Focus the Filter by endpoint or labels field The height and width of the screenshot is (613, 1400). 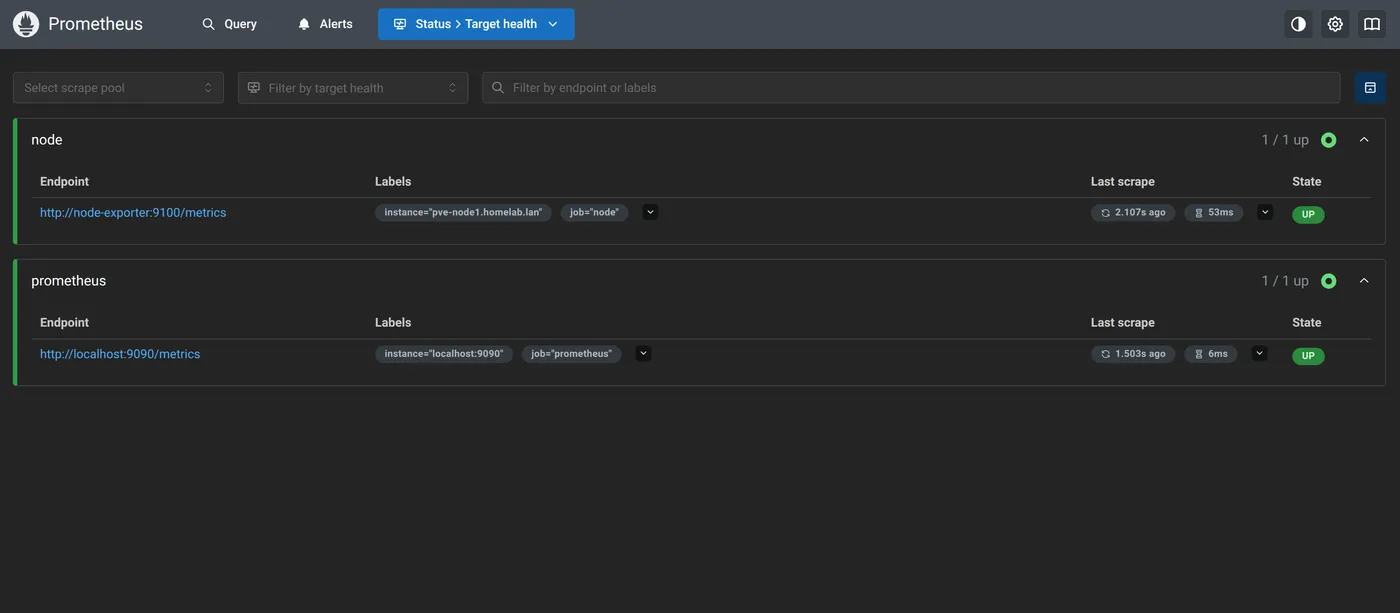tap(911, 88)
